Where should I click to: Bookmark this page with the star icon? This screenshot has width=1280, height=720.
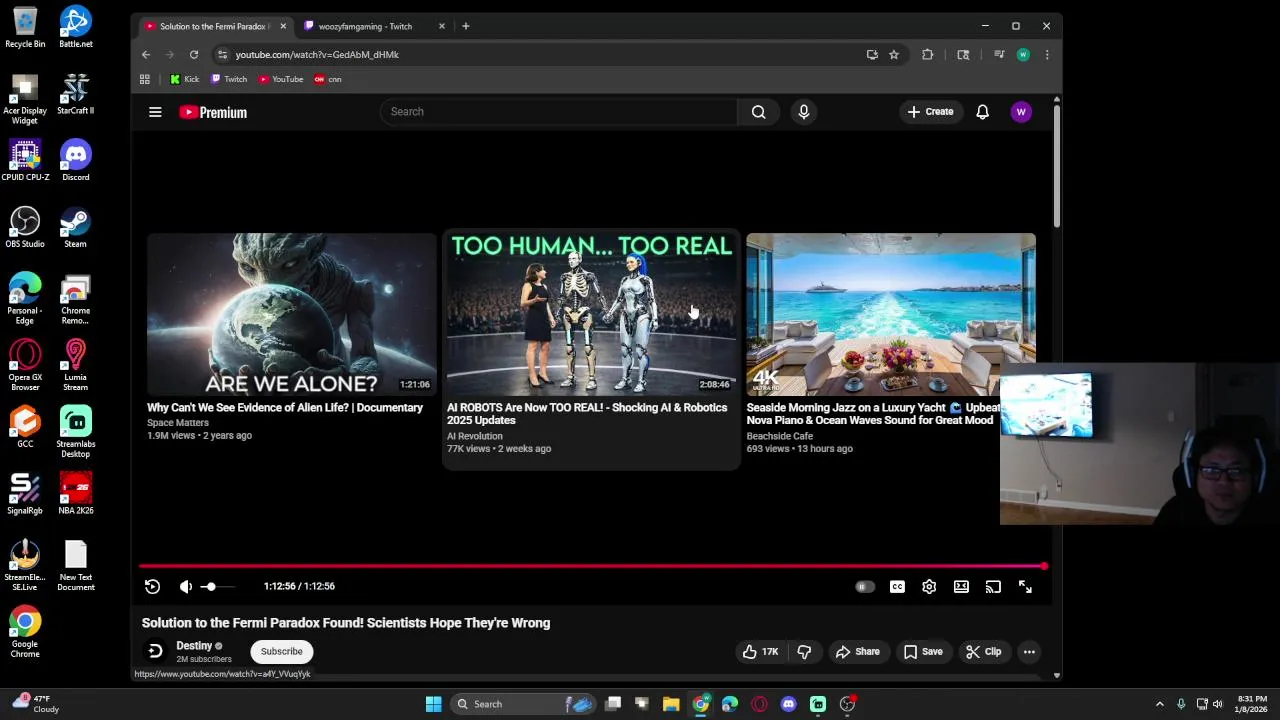click(x=894, y=55)
